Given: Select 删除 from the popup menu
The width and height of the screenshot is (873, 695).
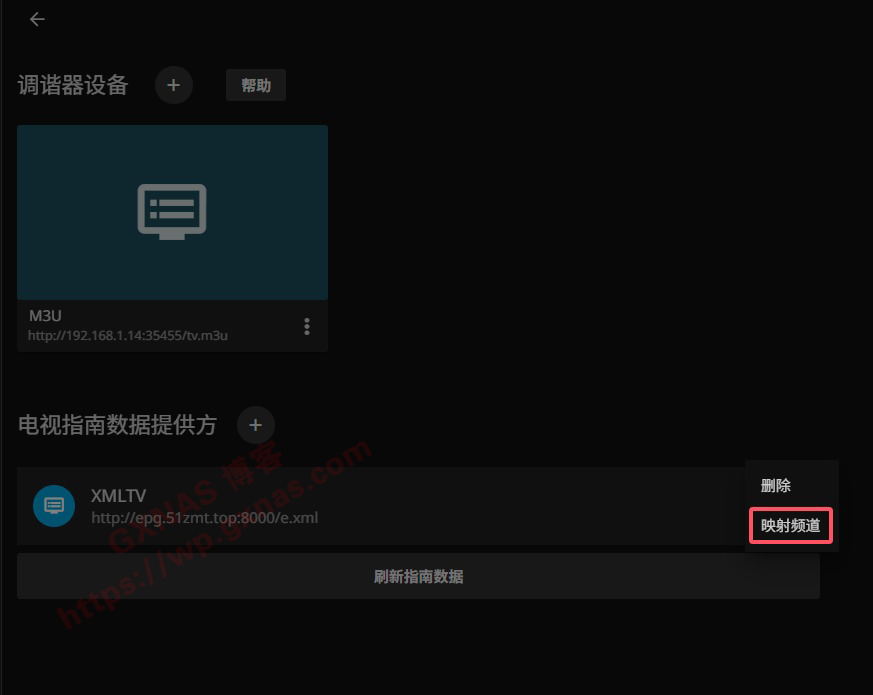Looking at the screenshot, I should point(776,486).
